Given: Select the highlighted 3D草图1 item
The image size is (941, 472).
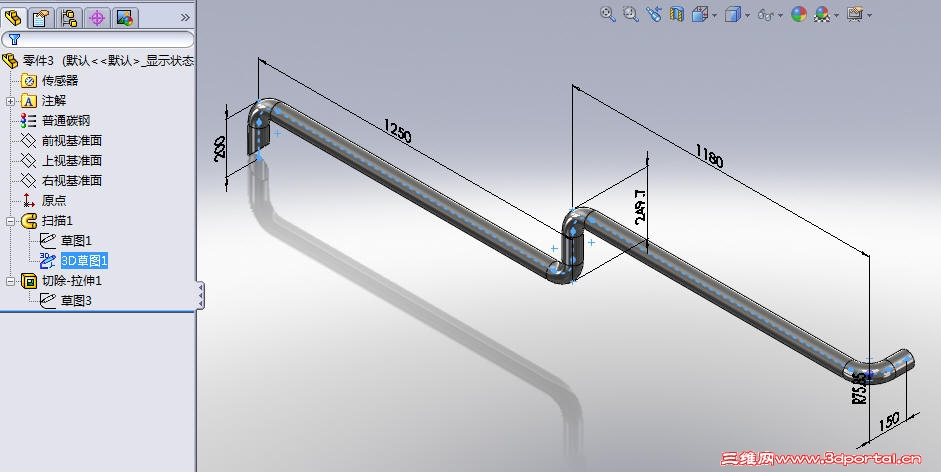Looking at the screenshot, I should point(84,261).
